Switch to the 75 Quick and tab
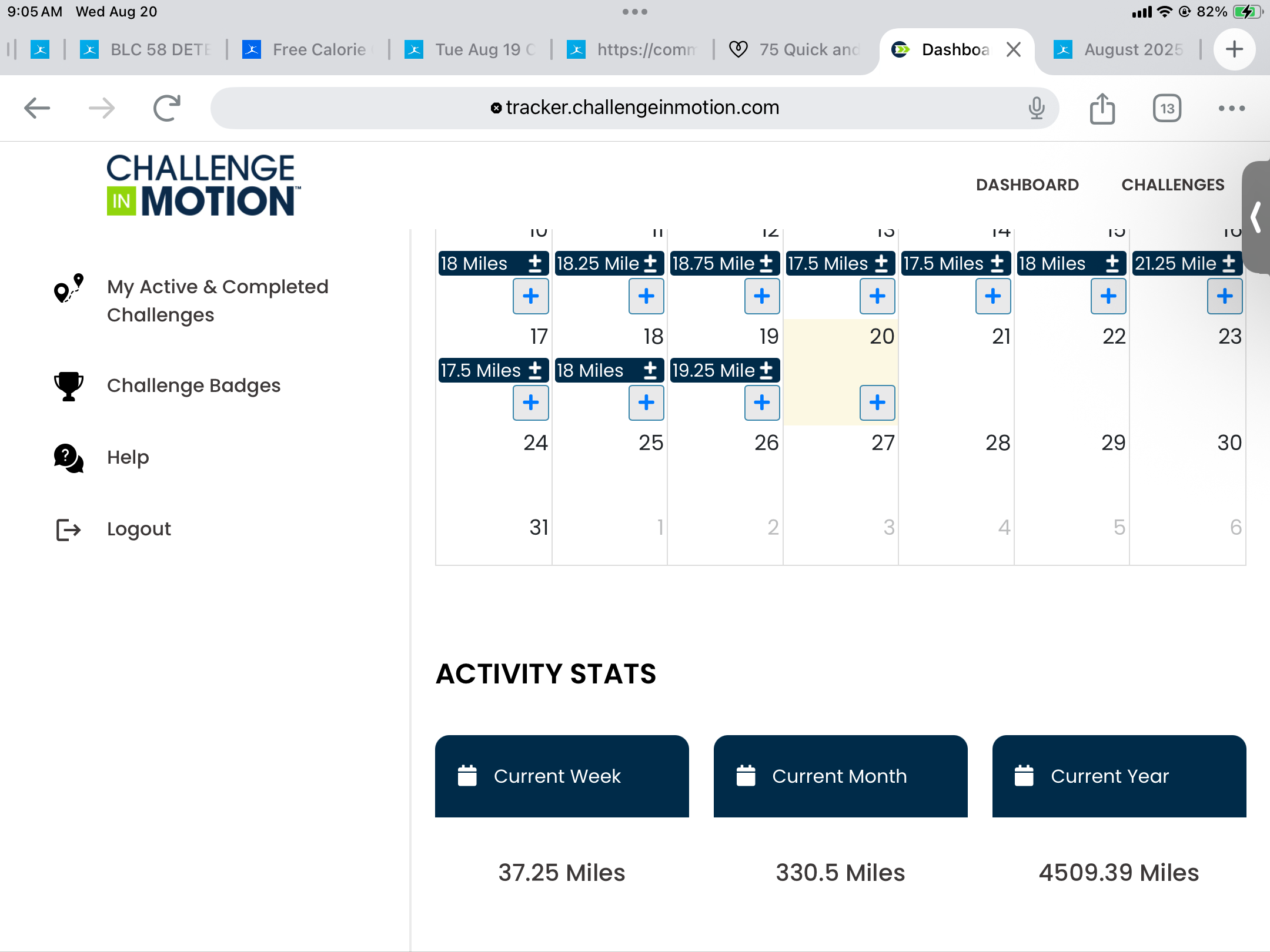 (x=795, y=49)
